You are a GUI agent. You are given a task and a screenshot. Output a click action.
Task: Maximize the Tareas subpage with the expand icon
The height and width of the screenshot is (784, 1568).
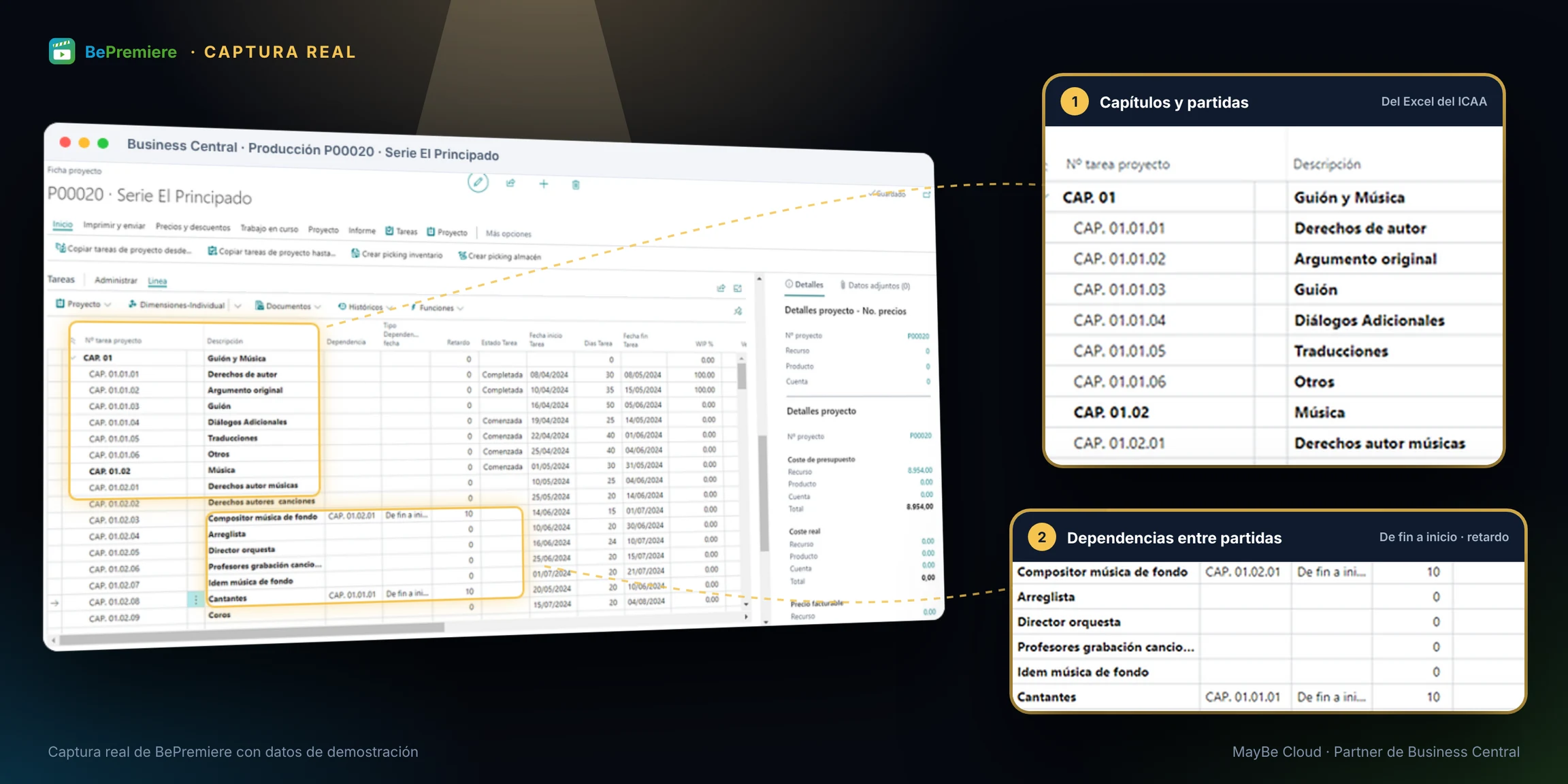[738, 289]
